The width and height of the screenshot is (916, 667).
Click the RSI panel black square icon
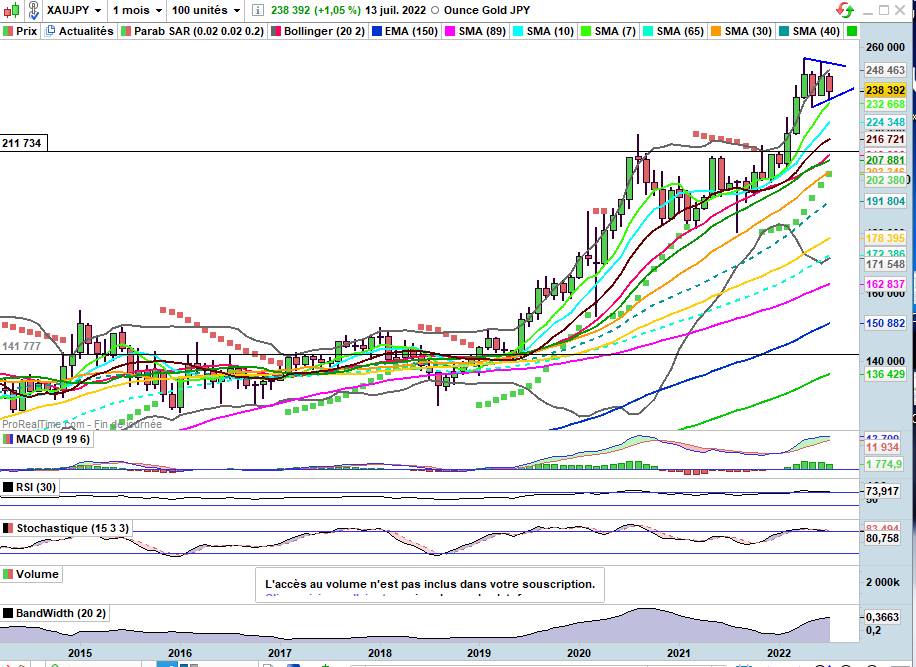click(8, 487)
